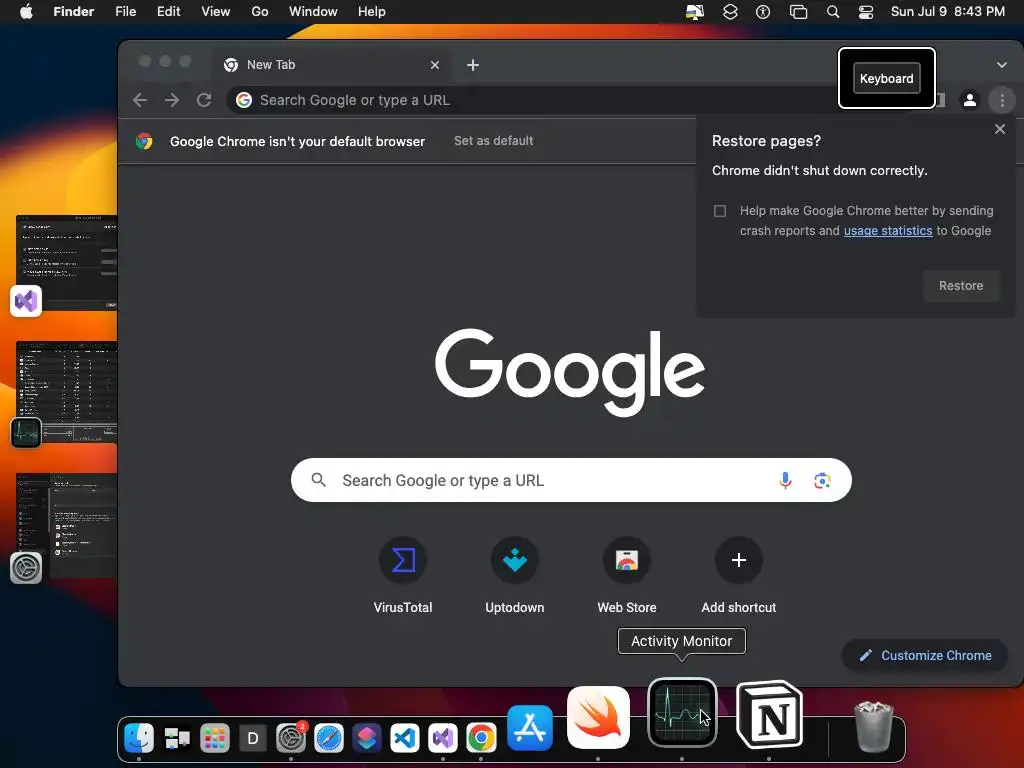This screenshot has height=768, width=1024.
Task: Start voice search with microphone icon
Action: [x=785, y=481]
